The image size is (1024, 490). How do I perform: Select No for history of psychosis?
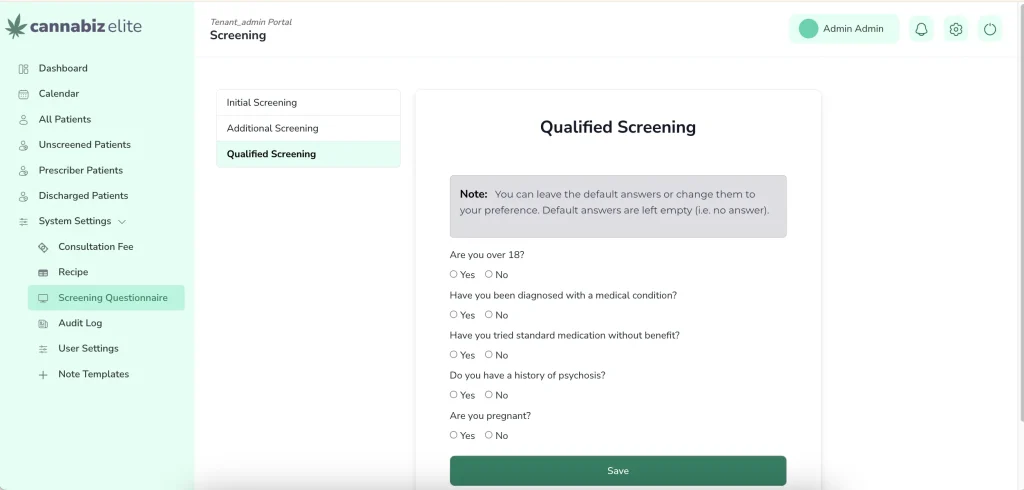click(x=488, y=394)
